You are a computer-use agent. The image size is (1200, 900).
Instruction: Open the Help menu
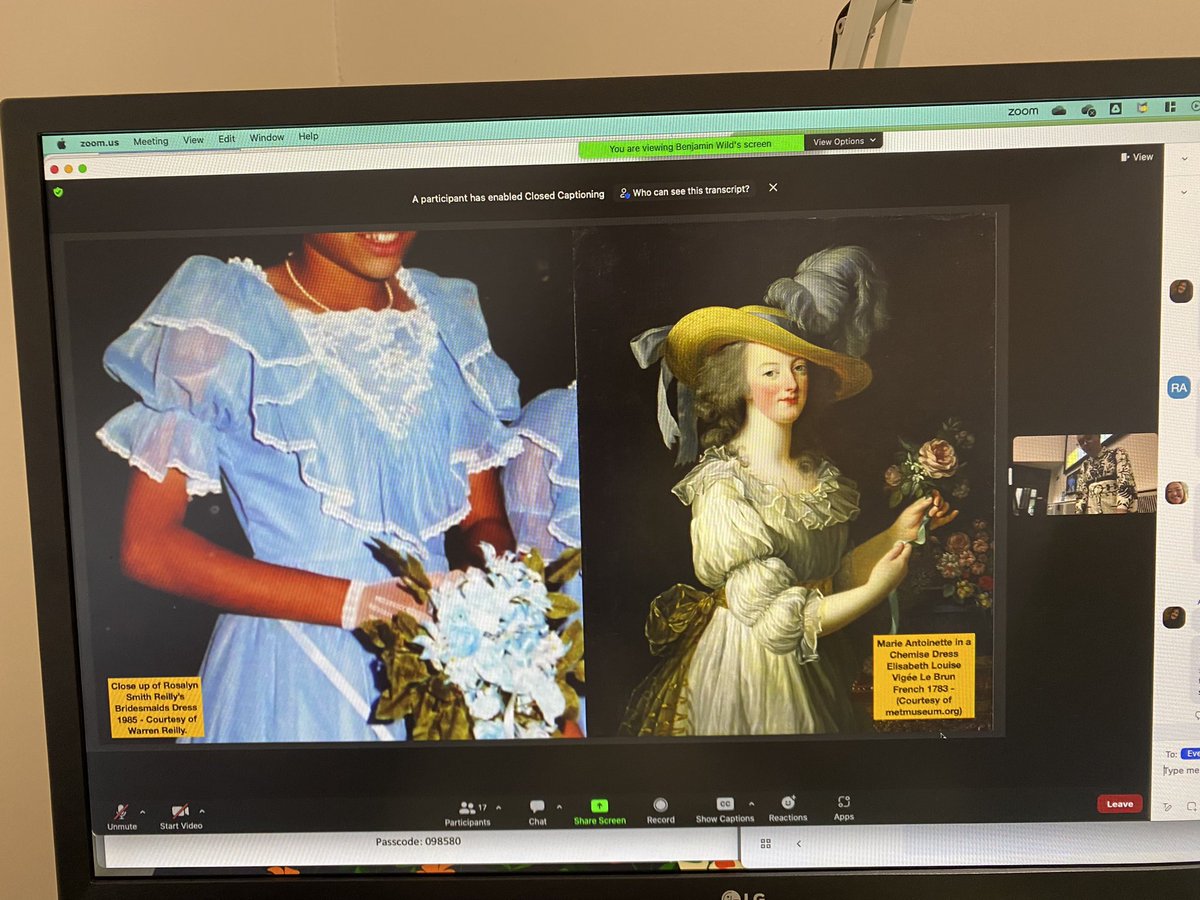click(x=308, y=137)
